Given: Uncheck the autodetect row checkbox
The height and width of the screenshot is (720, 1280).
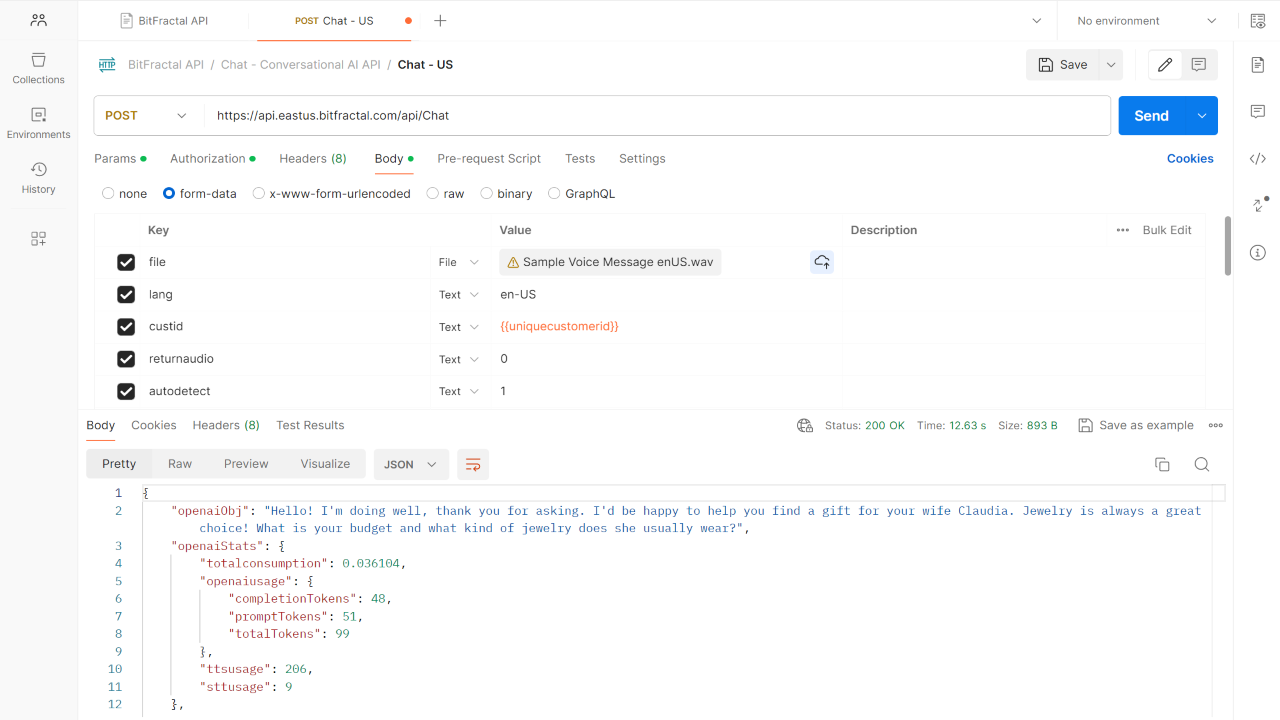Looking at the screenshot, I should click(126, 391).
